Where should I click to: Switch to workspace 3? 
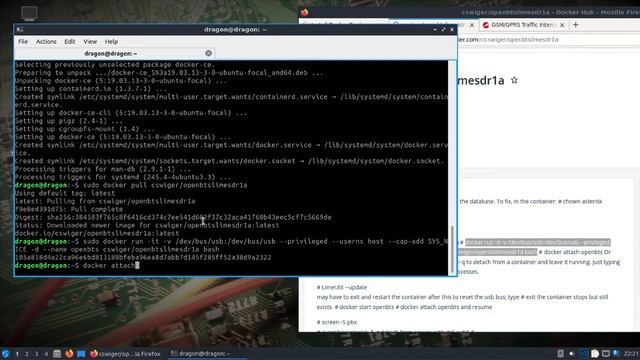(x=37, y=354)
